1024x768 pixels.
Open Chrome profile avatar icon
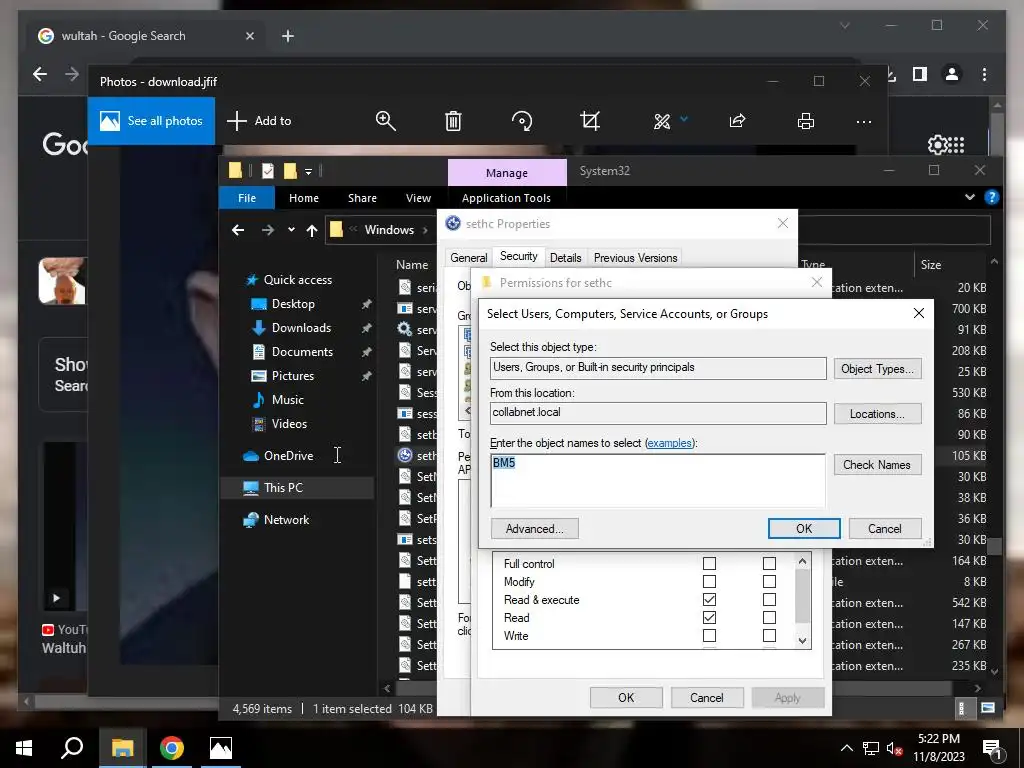click(952, 74)
